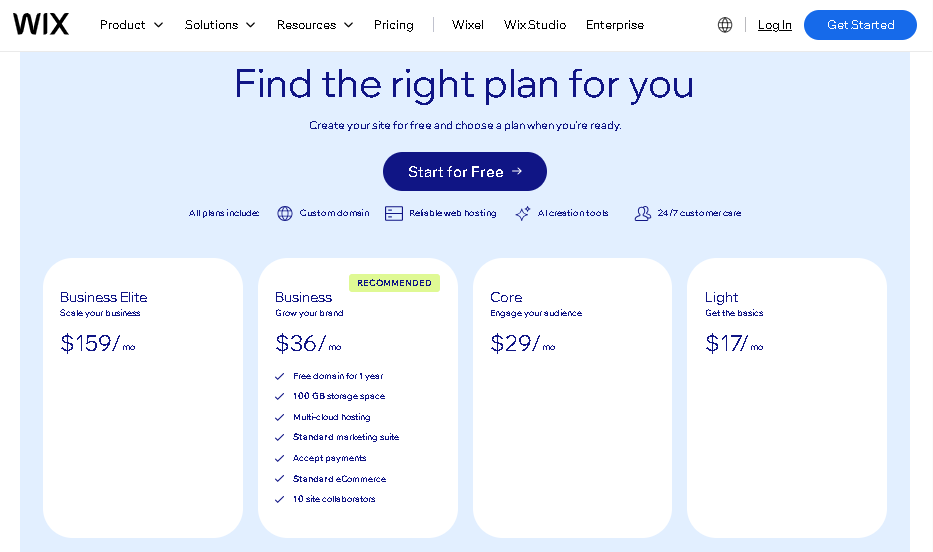The height and width of the screenshot is (552, 933).
Task: Open the Pricing menu item
Action: tap(393, 25)
